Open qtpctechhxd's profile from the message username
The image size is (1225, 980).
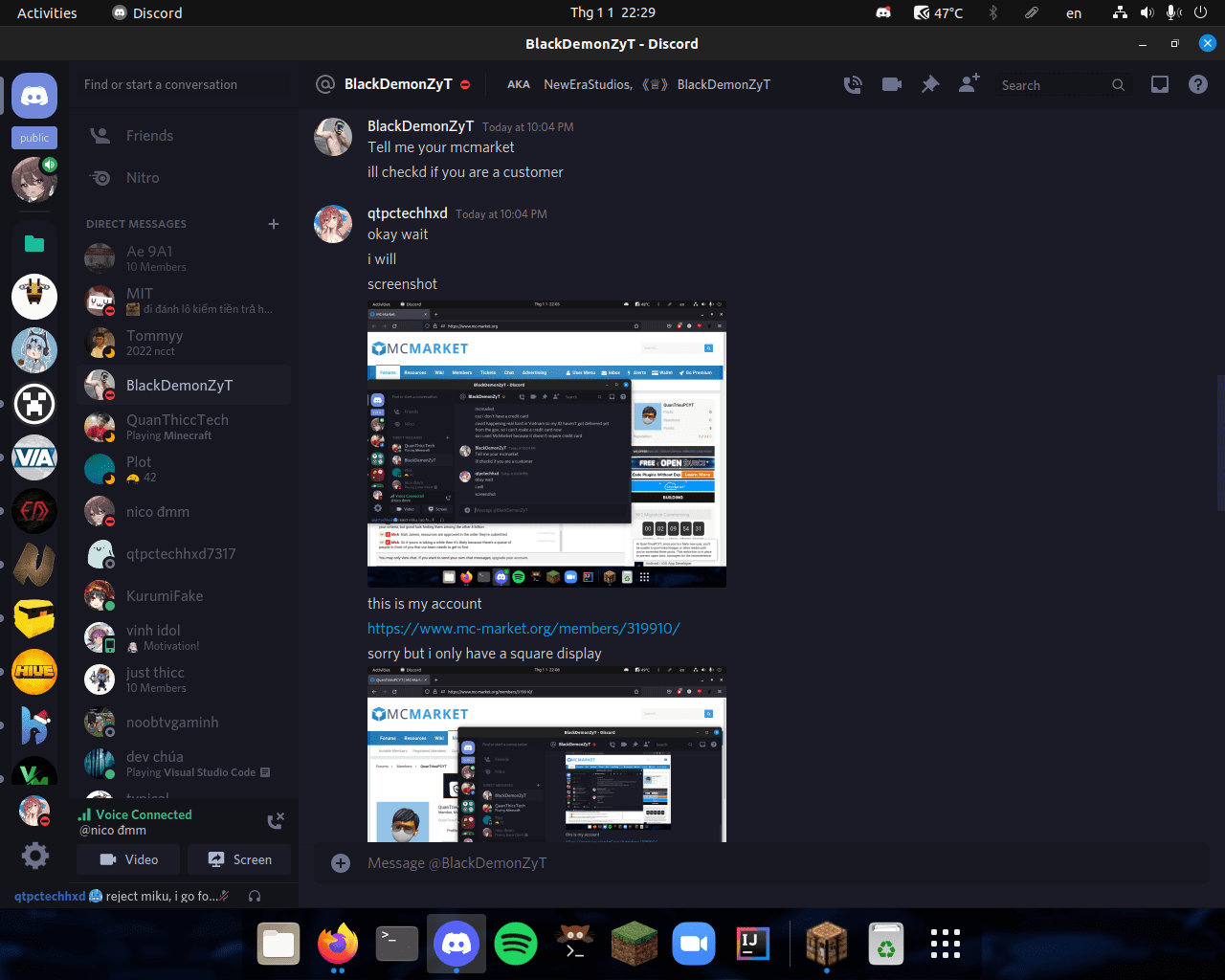click(407, 213)
